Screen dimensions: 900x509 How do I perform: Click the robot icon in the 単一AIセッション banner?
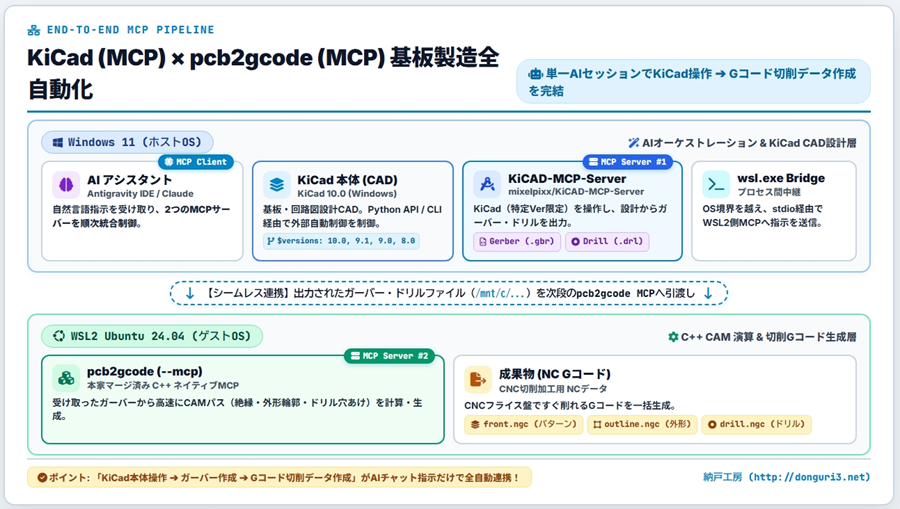click(536, 73)
